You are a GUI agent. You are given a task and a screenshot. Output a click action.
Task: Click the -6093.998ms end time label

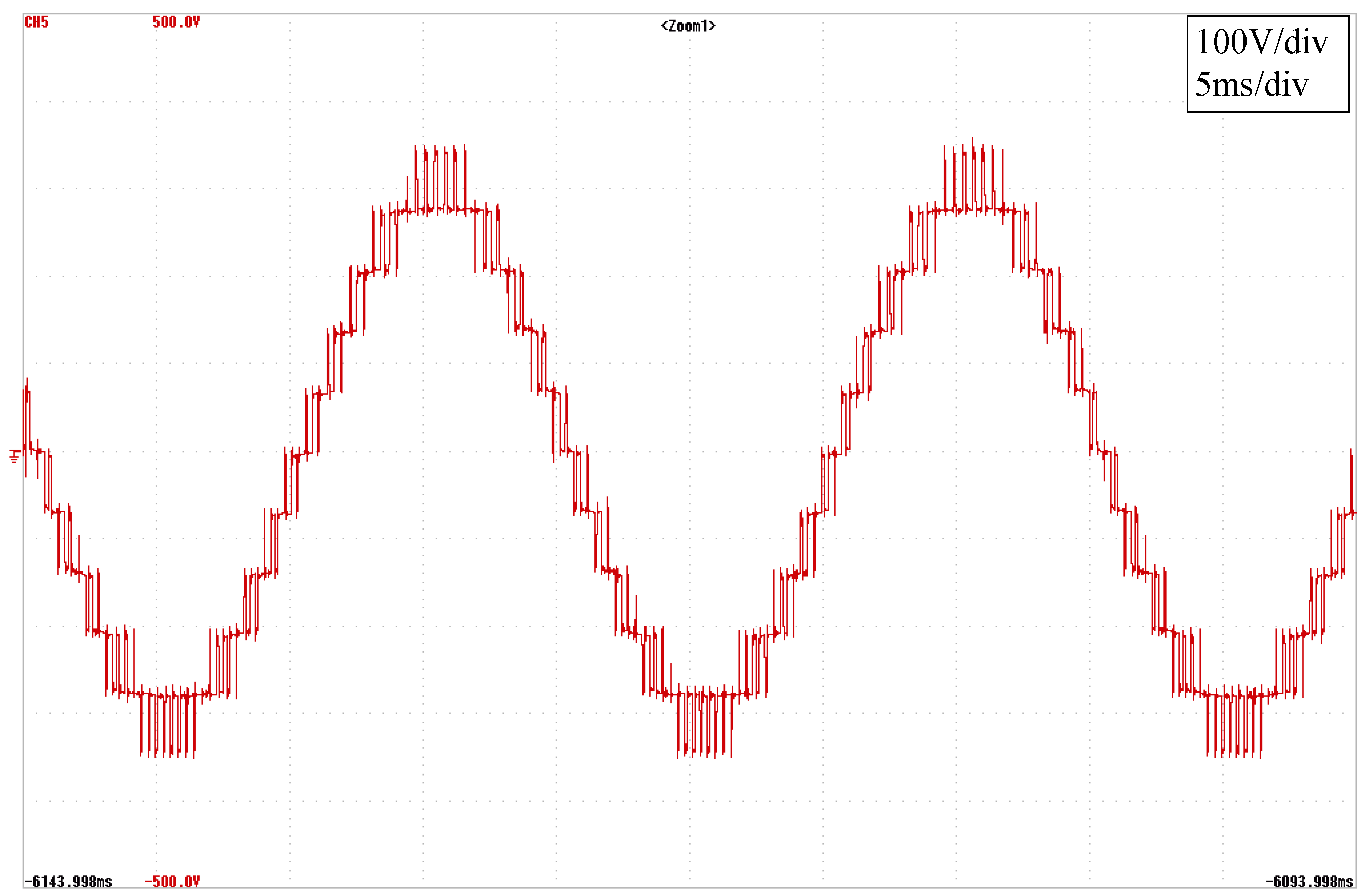(1309, 881)
